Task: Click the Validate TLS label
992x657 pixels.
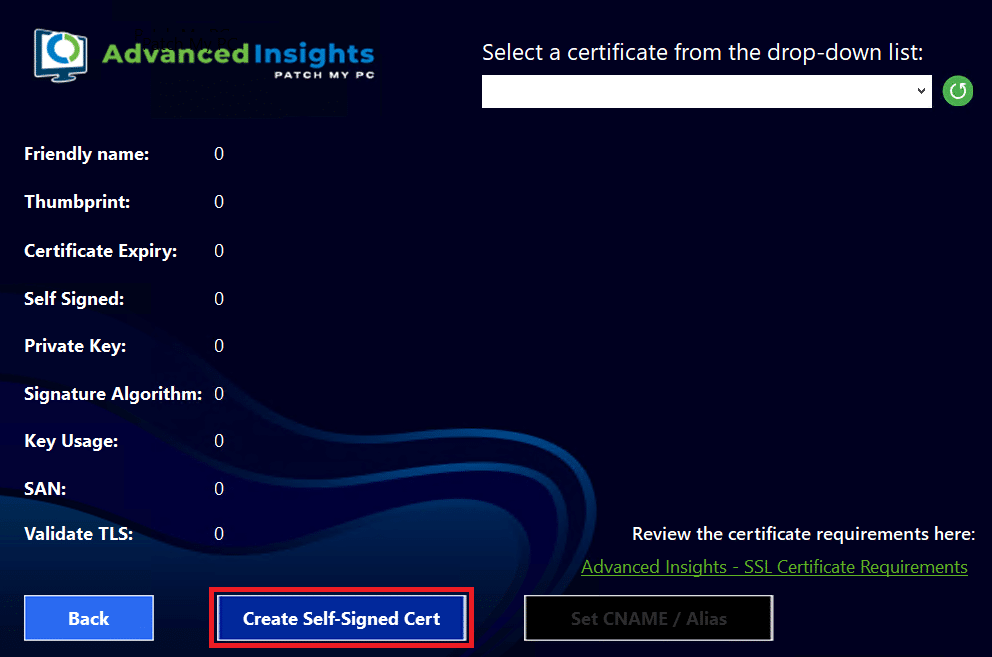Action: pos(78,534)
